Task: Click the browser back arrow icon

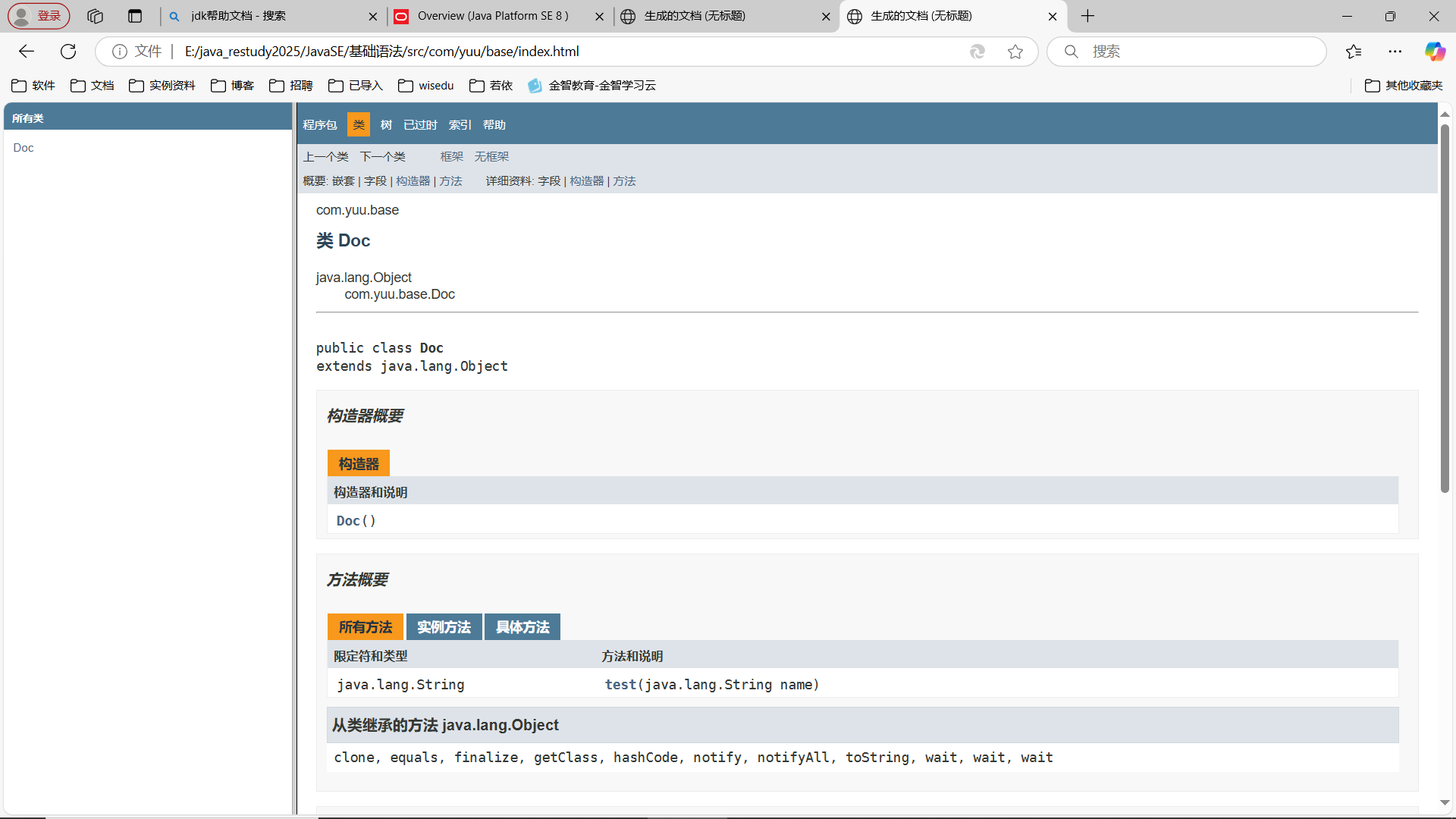Action: click(x=27, y=52)
